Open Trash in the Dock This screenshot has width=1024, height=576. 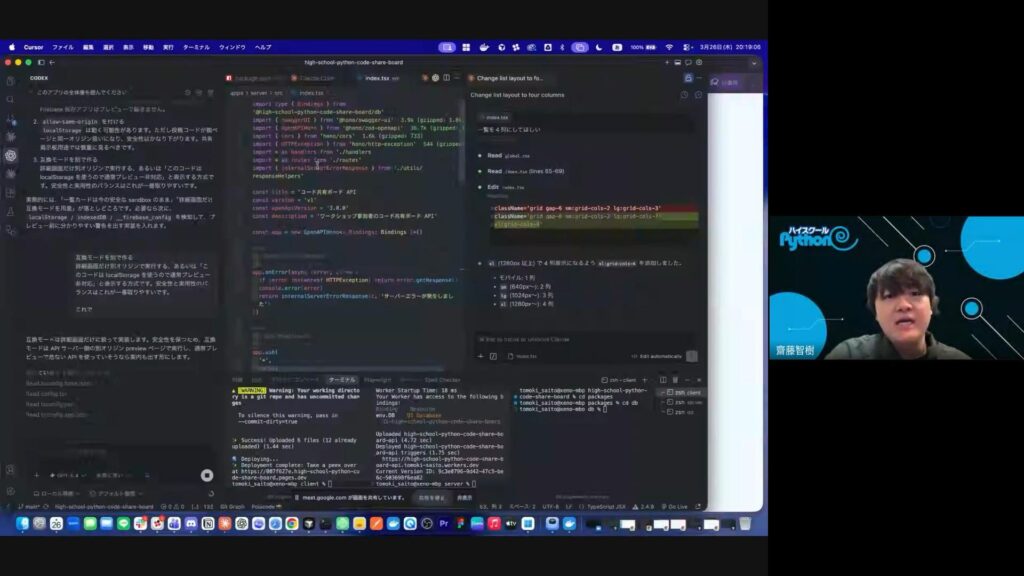(x=744, y=523)
